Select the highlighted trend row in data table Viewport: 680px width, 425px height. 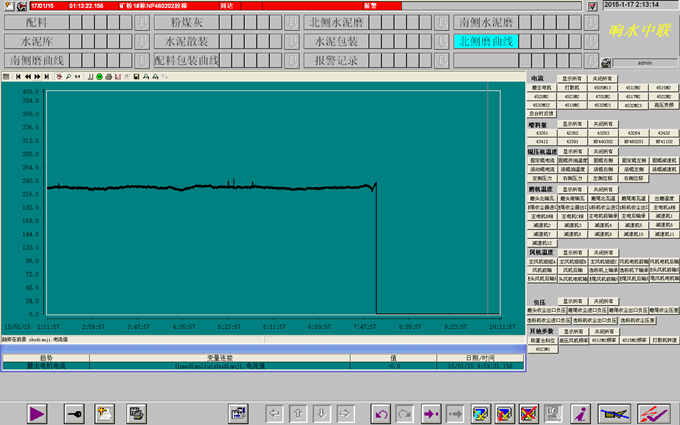260,366
